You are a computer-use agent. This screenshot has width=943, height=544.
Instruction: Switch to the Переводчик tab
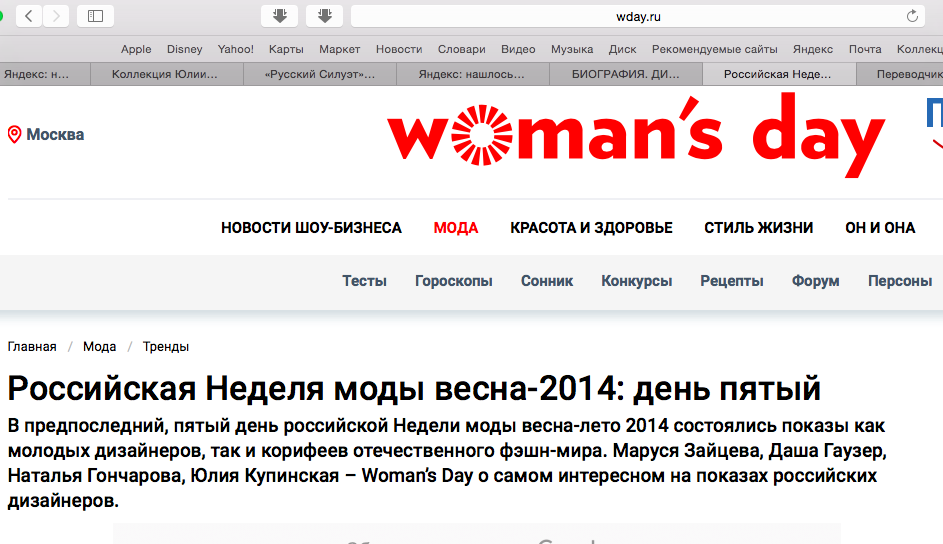[900, 74]
